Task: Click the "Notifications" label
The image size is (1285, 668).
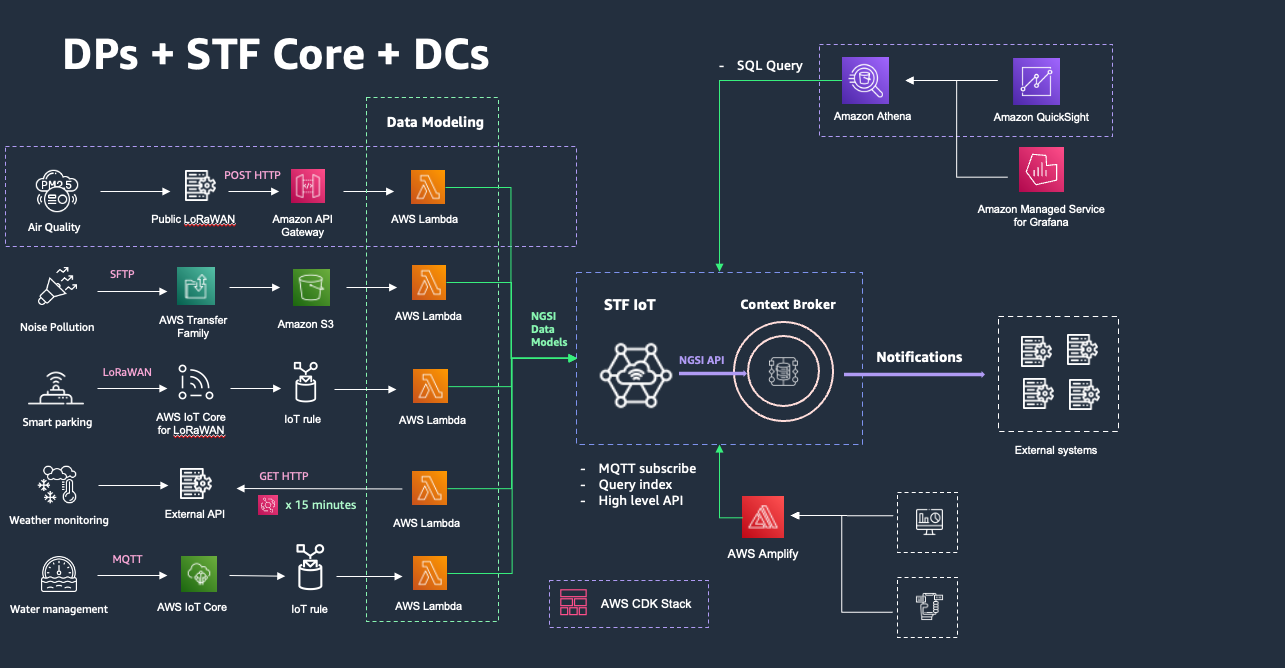Action: click(919, 357)
